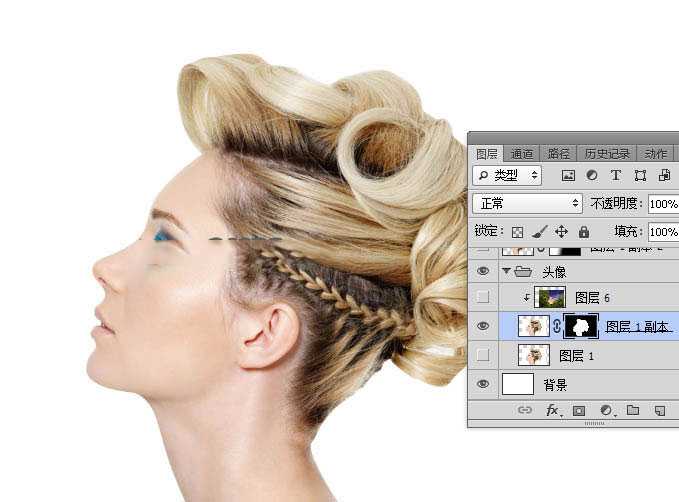Create new adjustment layer icon
The height and width of the screenshot is (502, 679).
[x=606, y=410]
